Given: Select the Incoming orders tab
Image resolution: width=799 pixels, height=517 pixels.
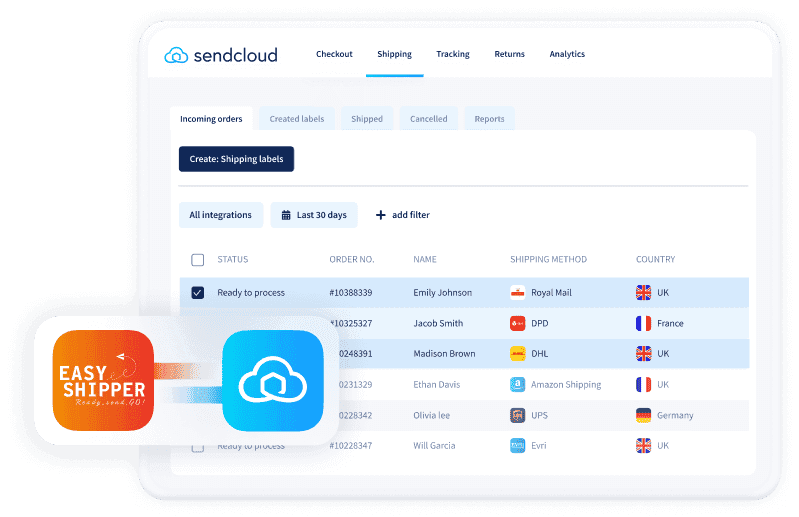Looking at the screenshot, I should click(x=211, y=119).
